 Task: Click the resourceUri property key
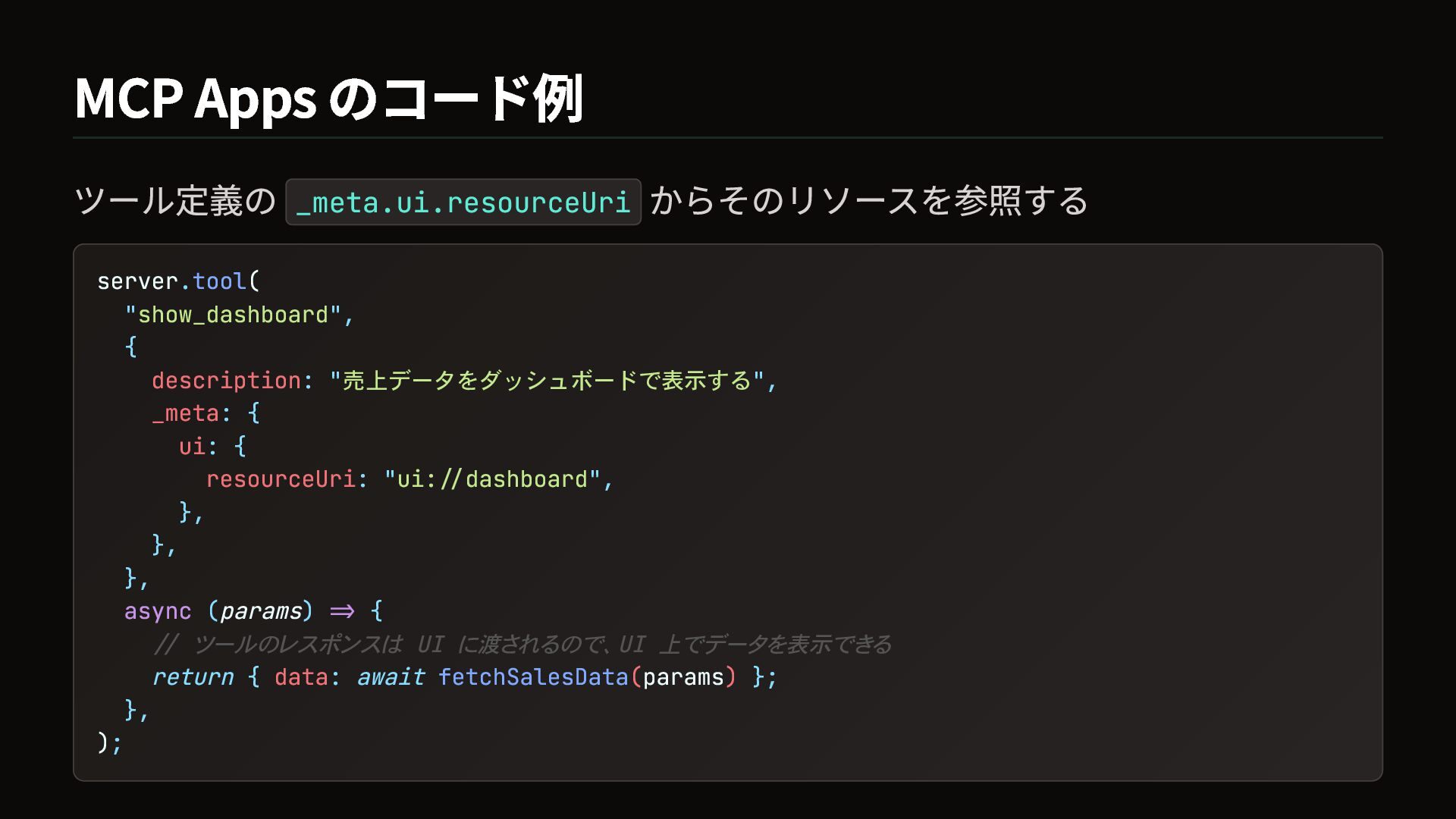(281, 479)
